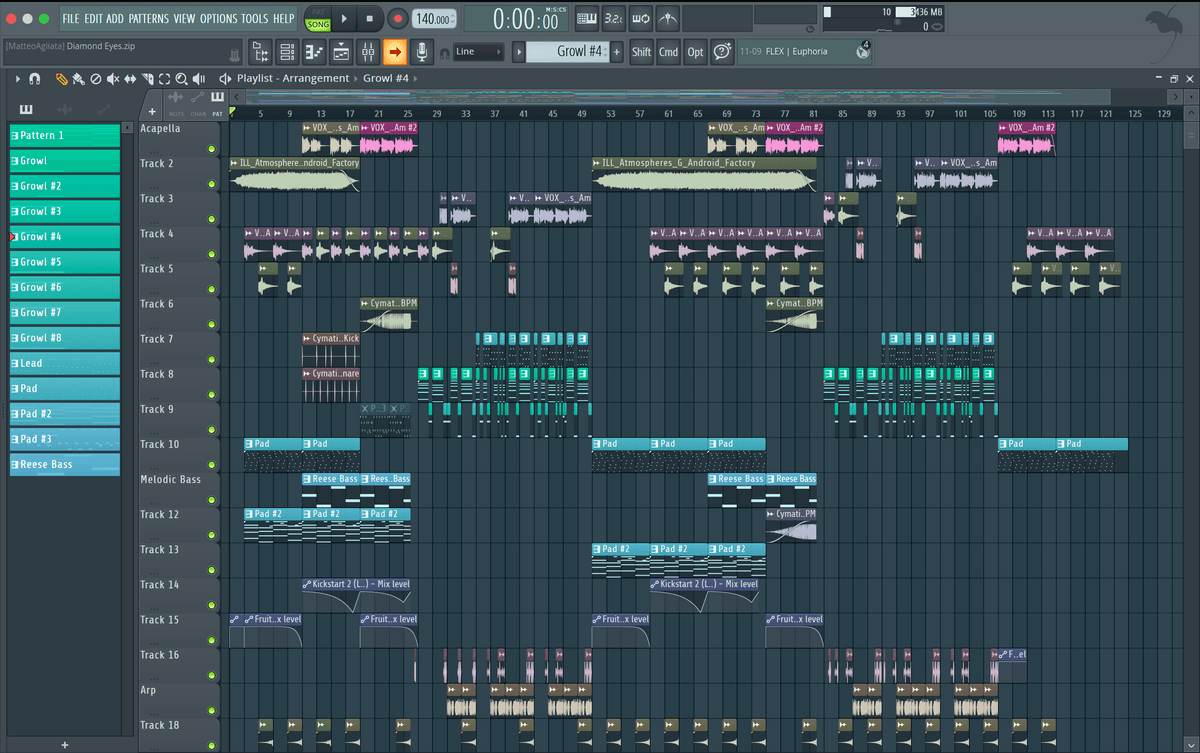Open the Growl #4 pattern name box

pos(567,51)
